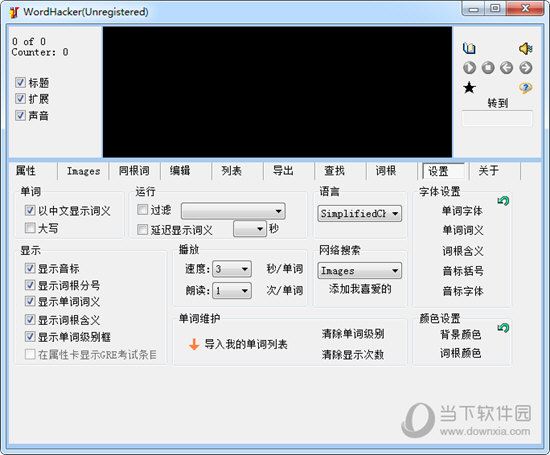Switch to the 词根 tab
This screenshot has width=550, height=455.
coord(386,171)
